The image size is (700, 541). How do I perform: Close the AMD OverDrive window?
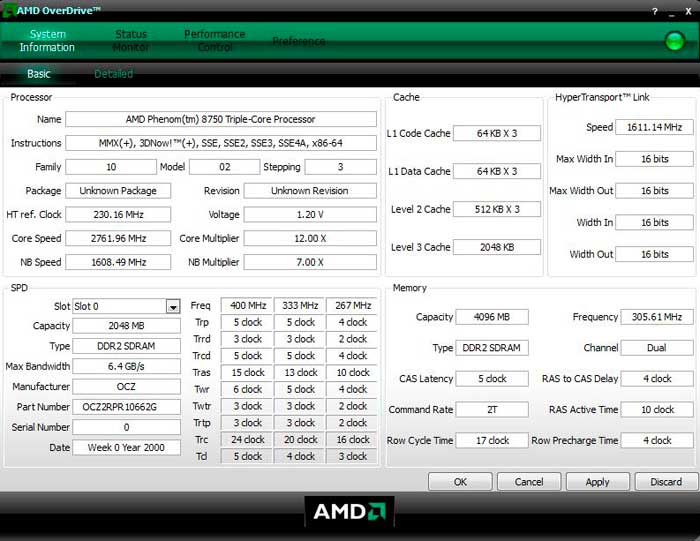point(688,12)
